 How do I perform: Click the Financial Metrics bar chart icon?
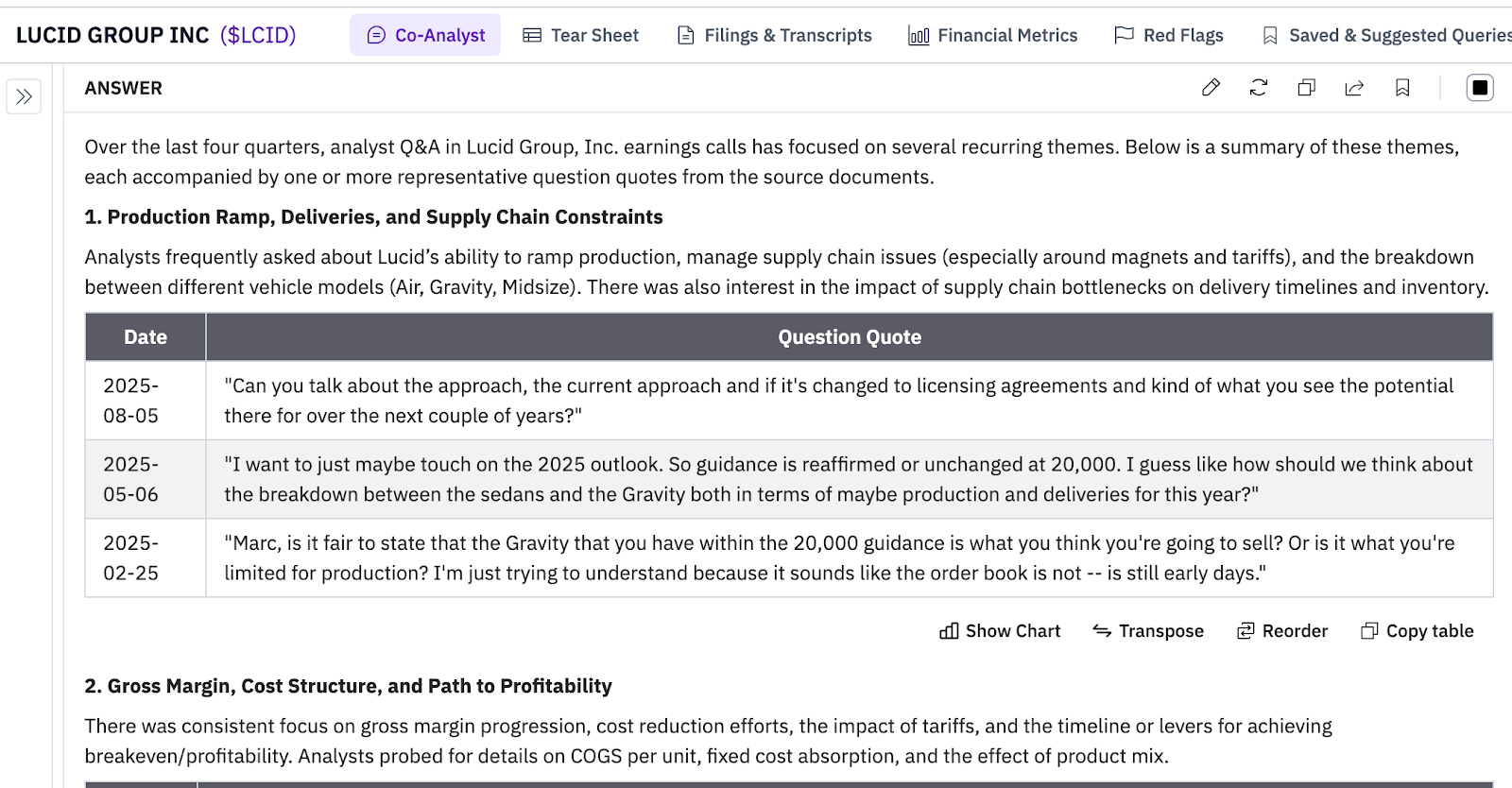coord(919,35)
